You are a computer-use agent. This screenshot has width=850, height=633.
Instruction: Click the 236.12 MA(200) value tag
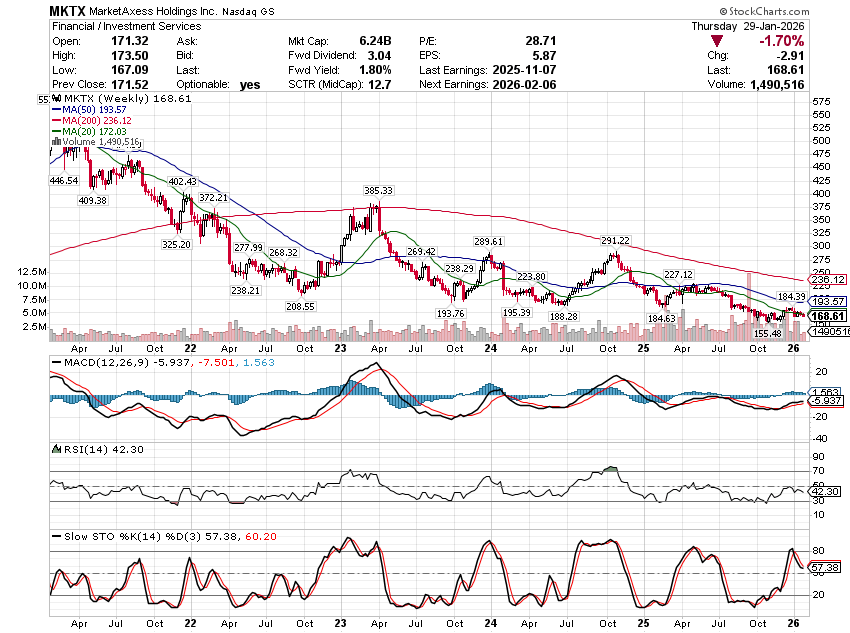point(829,280)
